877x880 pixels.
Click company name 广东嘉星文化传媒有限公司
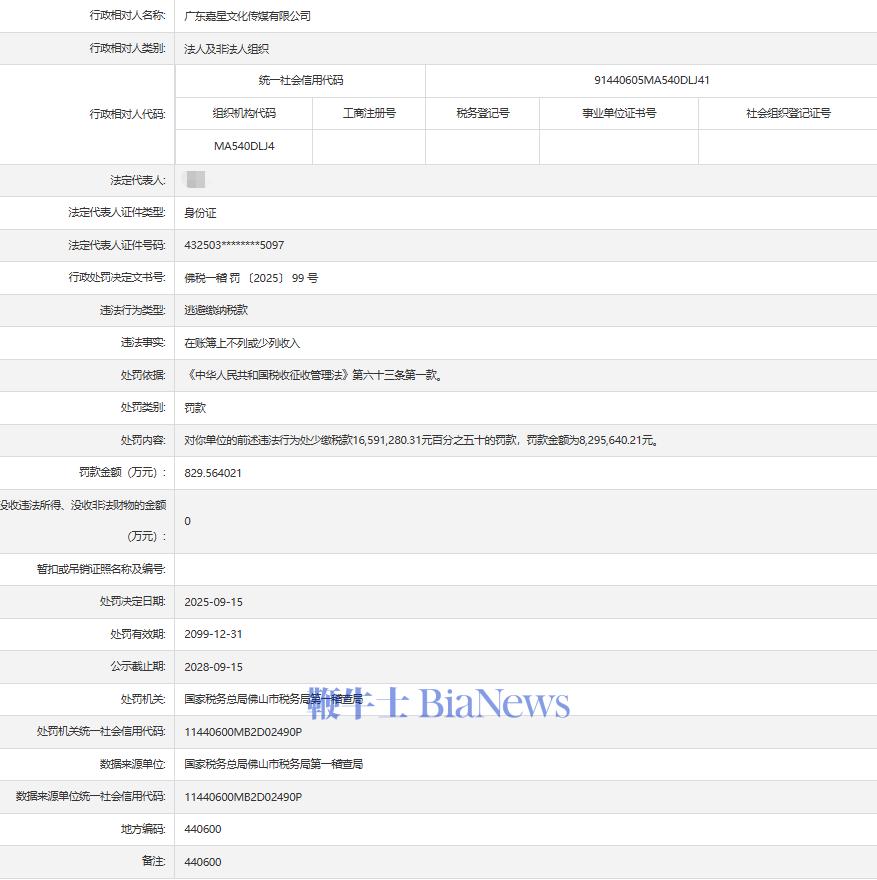[248, 16]
